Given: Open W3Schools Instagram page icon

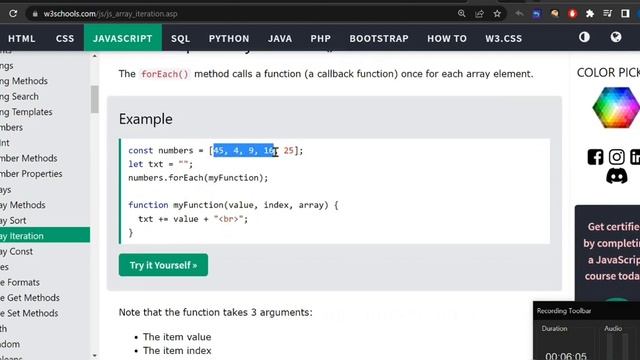Looking at the screenshot, I should click(616, 157).
